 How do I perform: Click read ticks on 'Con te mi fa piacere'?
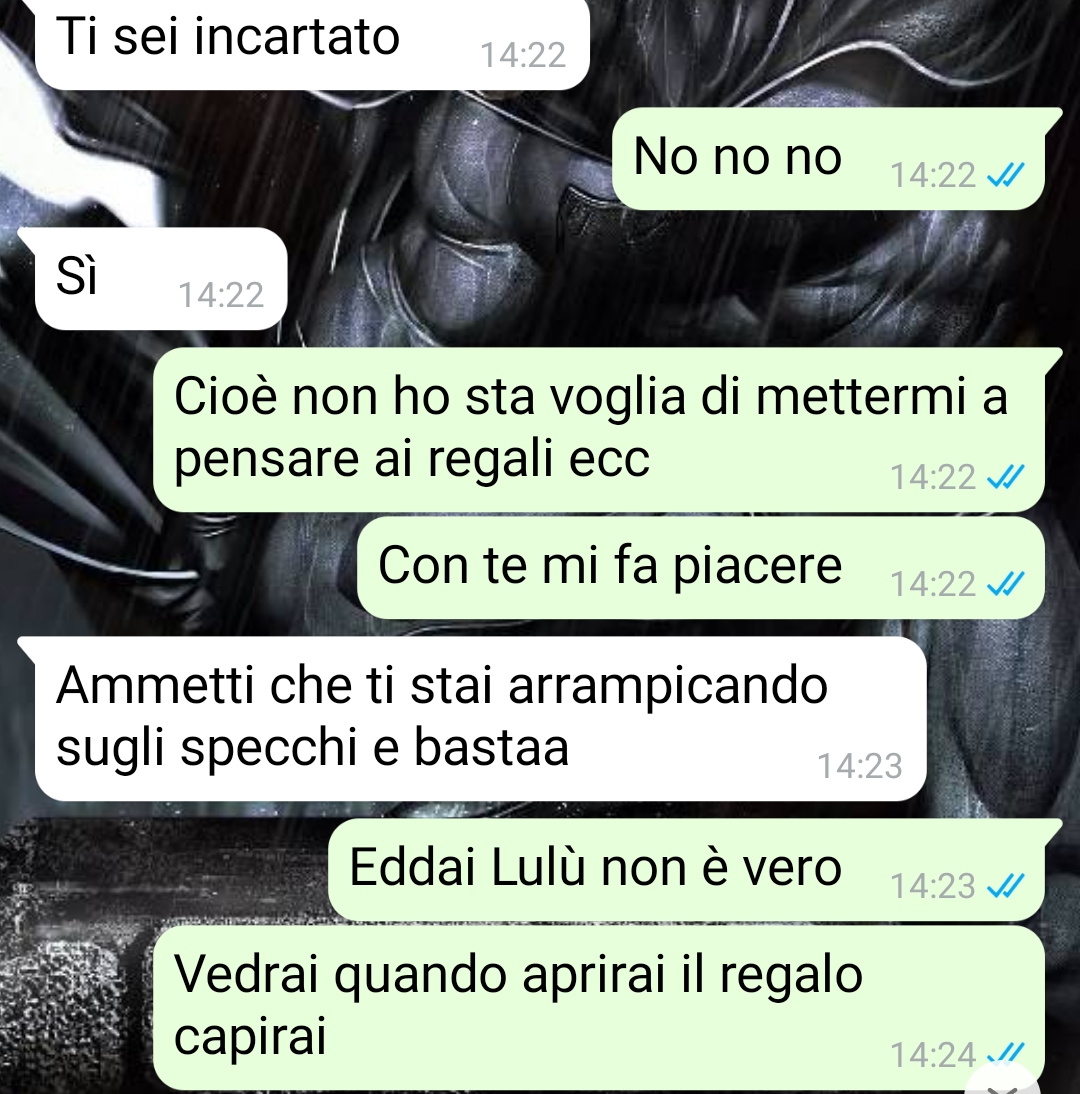point(1005,583)
